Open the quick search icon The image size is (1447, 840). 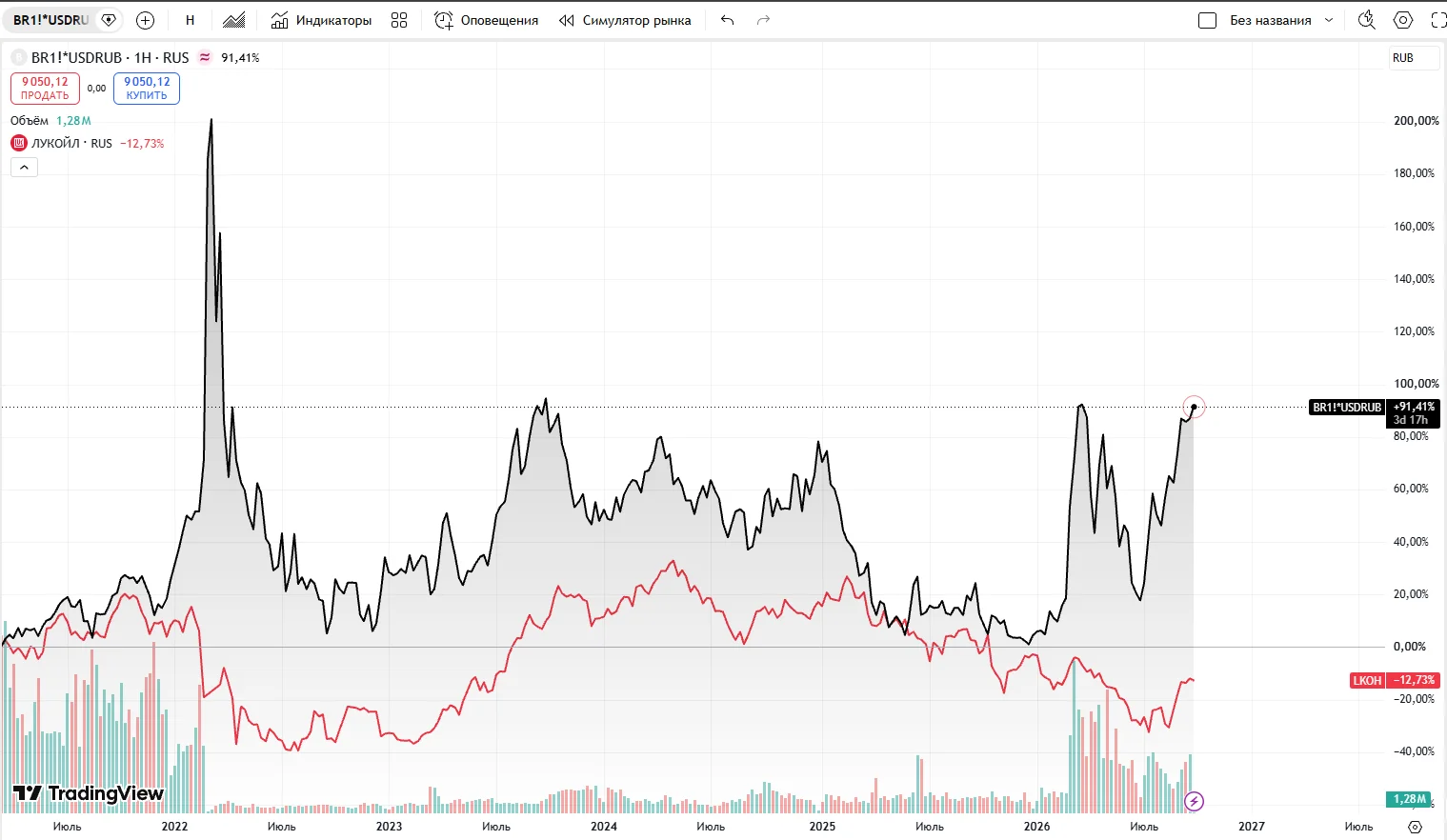[1367, 20]
